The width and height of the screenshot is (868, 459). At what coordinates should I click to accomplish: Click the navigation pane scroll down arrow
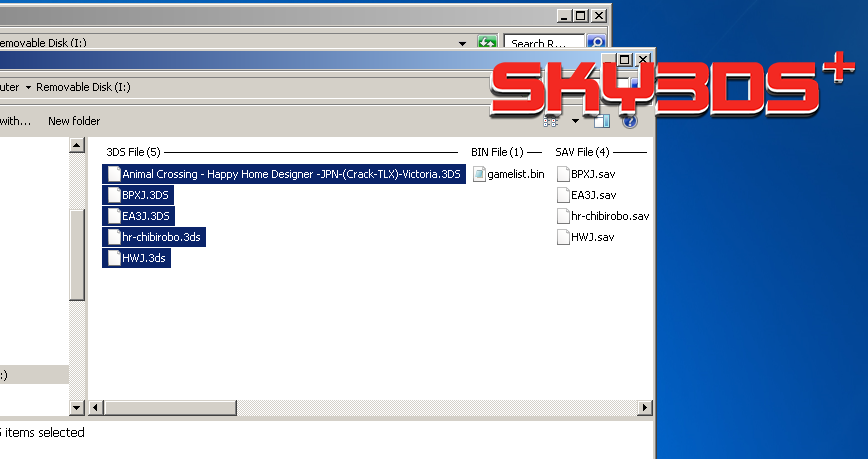(77, 408)
